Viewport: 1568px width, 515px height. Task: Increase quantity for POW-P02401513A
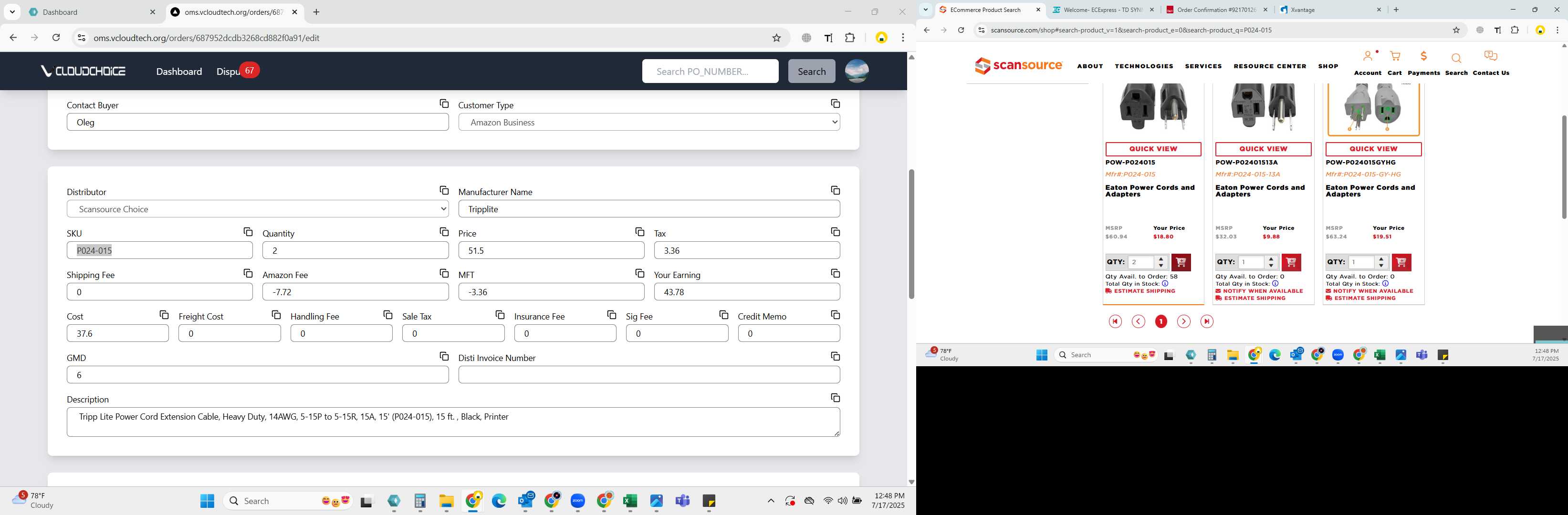[x=1271, y=259]
